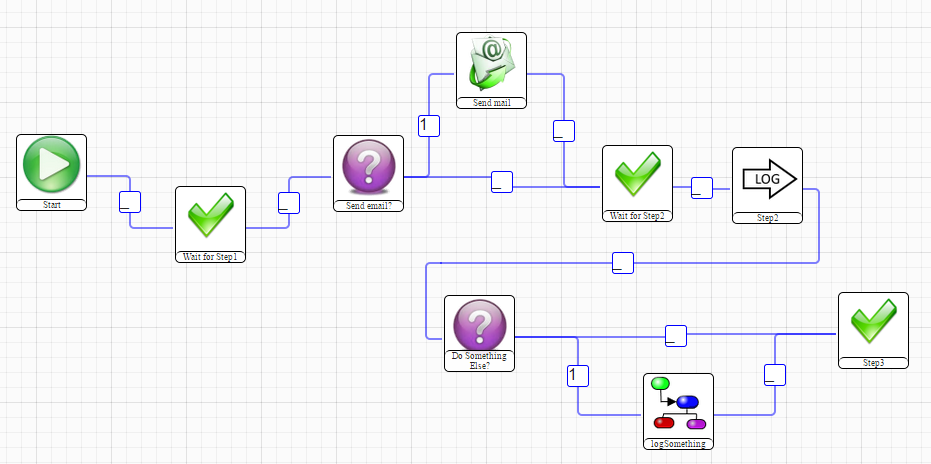Select the Send email? question mark icon
This screenshot has height=464, width=931.
pyautogui.click(x=368, y=167)
